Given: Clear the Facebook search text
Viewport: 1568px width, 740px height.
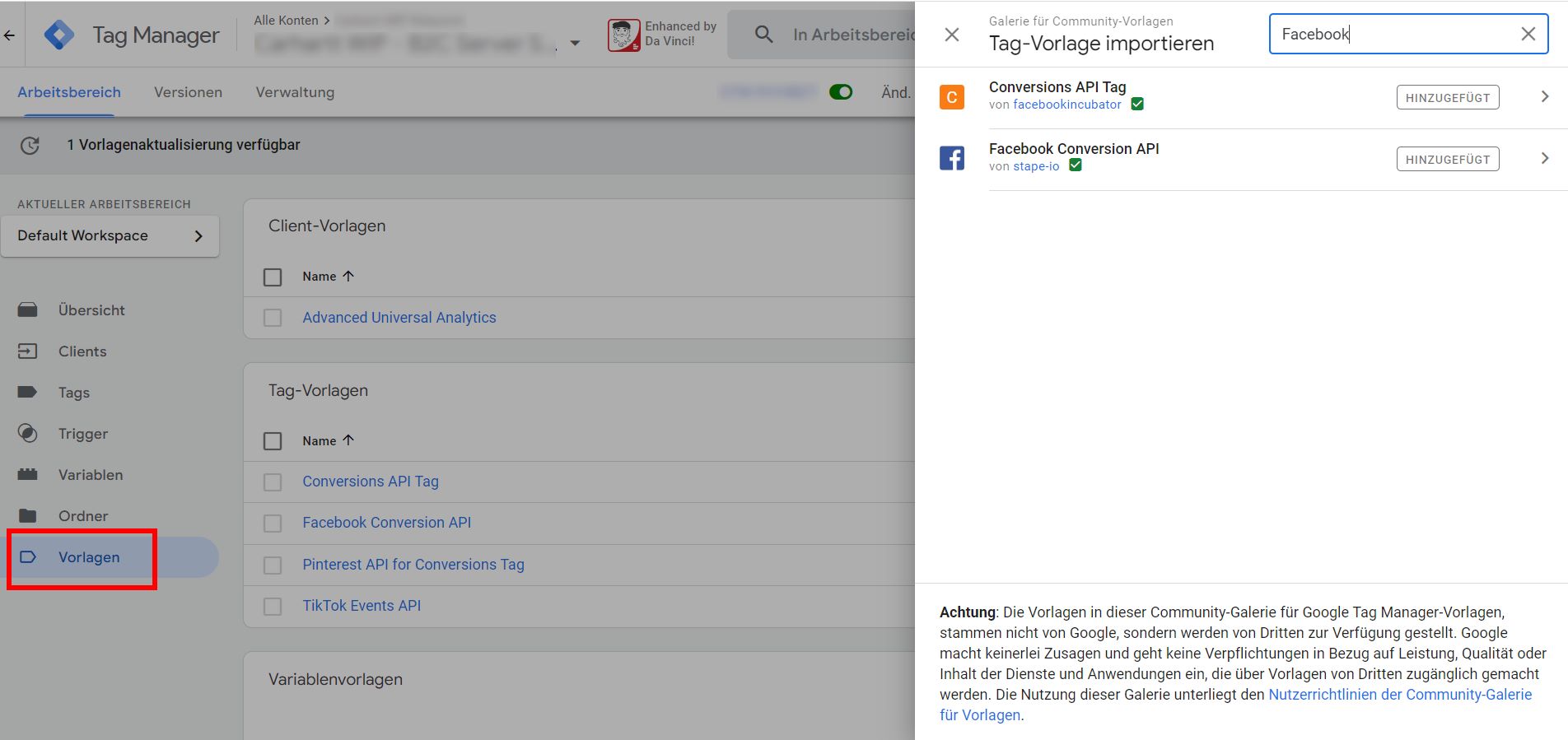Looking at the screenshot, I should pos(1528,34).
